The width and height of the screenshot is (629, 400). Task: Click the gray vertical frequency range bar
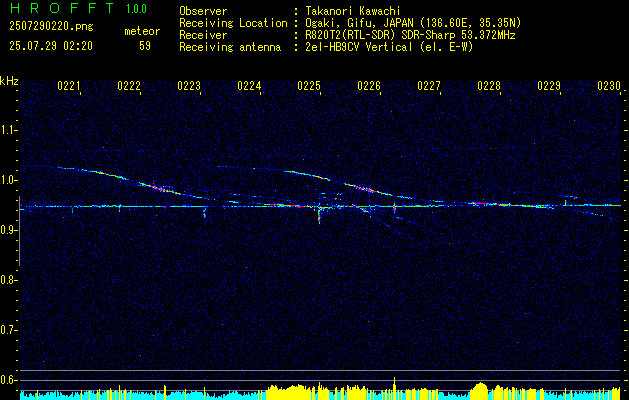point(19,231)
